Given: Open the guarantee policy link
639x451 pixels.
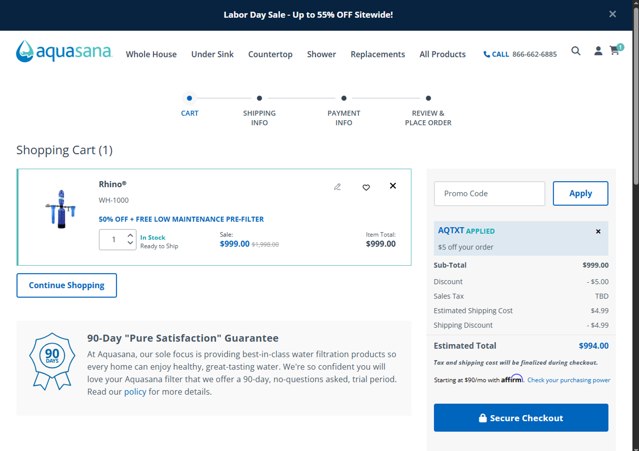Looking at the screenshot, I should (x=135, y=392).
